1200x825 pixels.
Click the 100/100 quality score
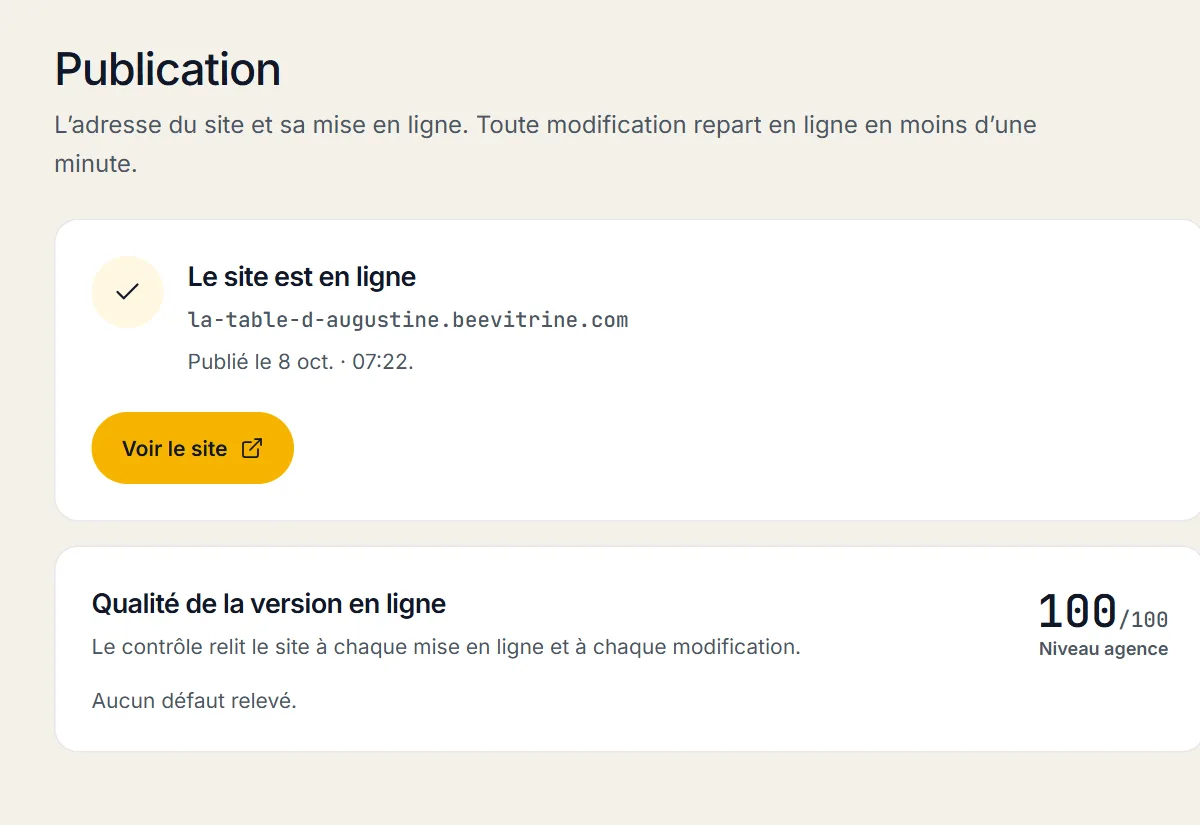1103,612
